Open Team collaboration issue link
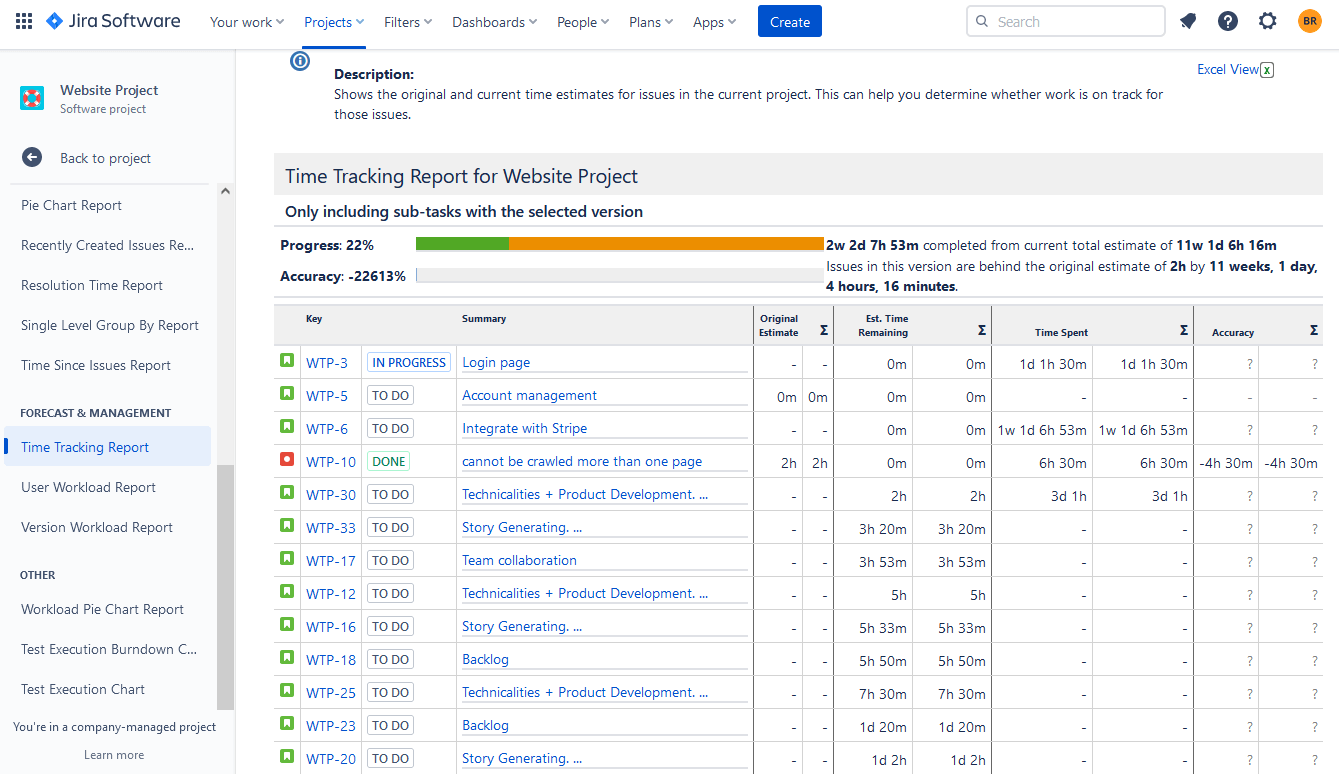 [x=519, y=560]
